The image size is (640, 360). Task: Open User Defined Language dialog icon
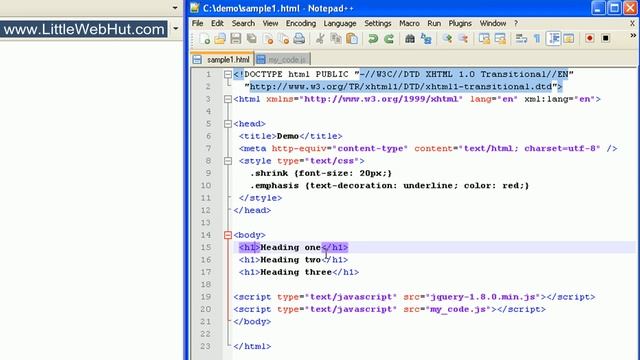click(569, 39)
